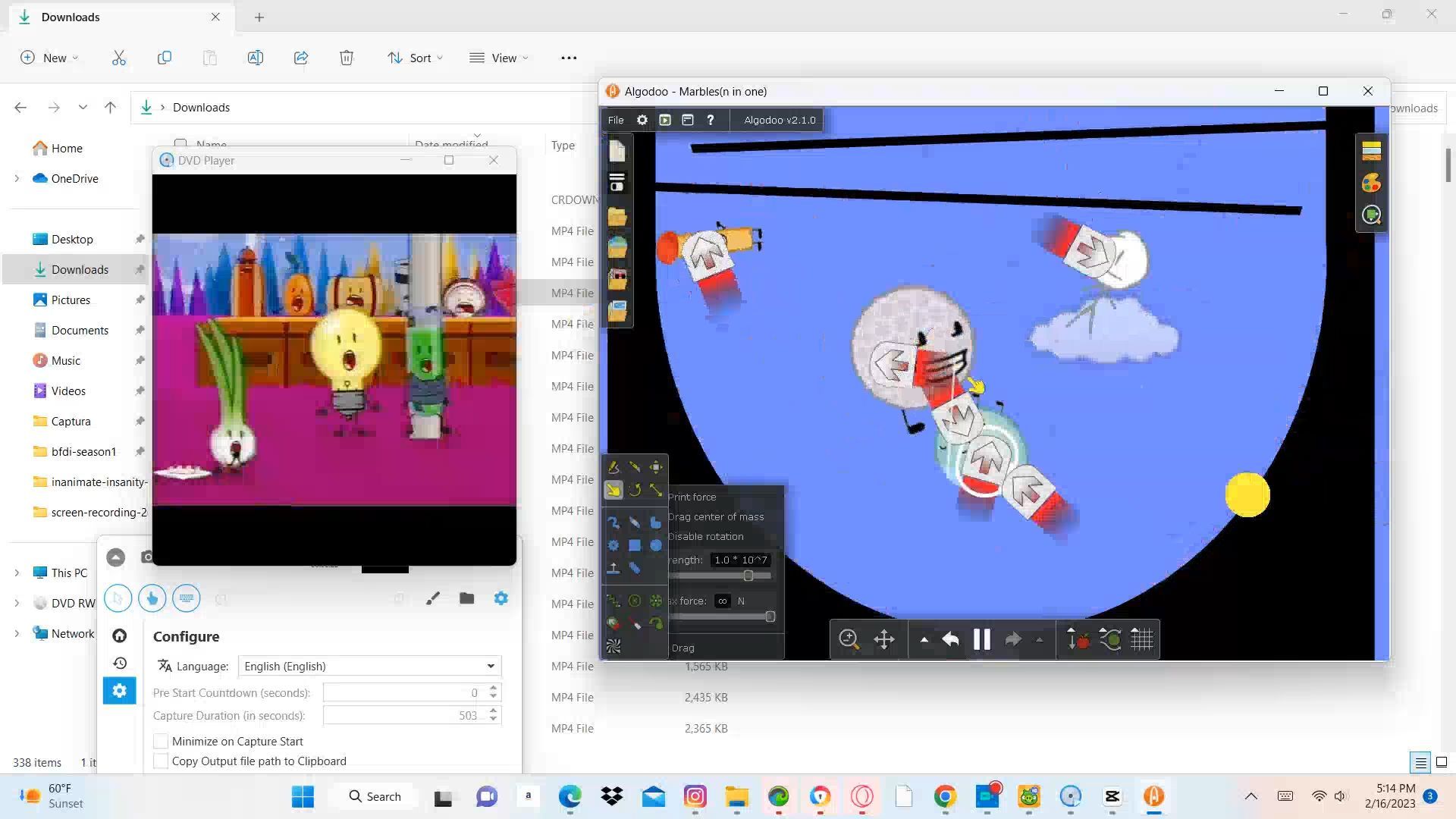Image resolution: width=1456 pixels, height=819 pixels.
Task: Open Algodoo zoom tool in bottom bar
Action: 849,639
